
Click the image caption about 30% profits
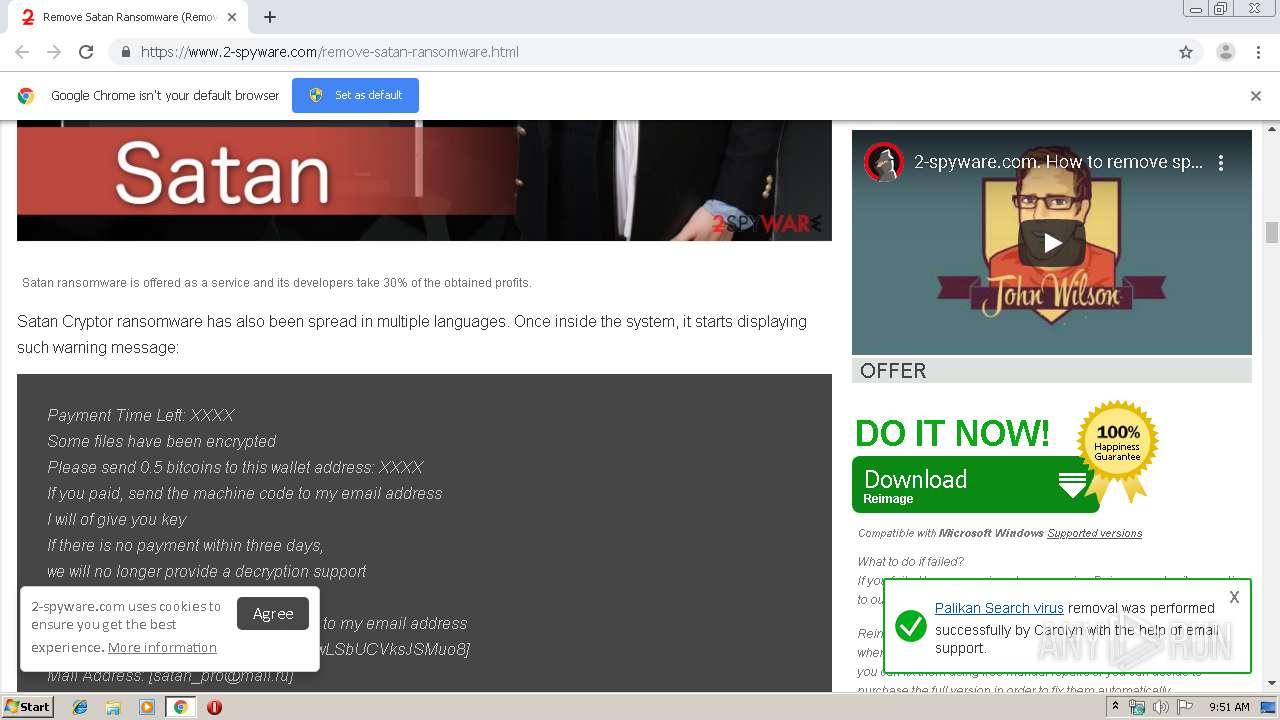pyautogui.click(x=277, y=283)
